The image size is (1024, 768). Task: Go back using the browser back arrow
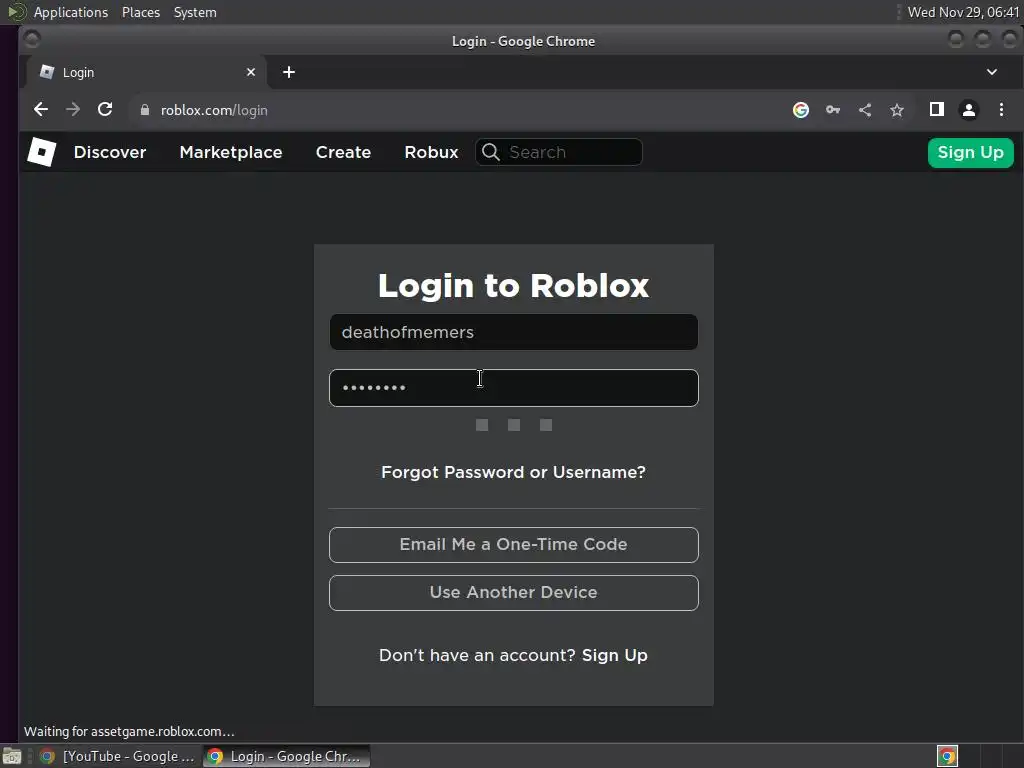tap(40, 110)
